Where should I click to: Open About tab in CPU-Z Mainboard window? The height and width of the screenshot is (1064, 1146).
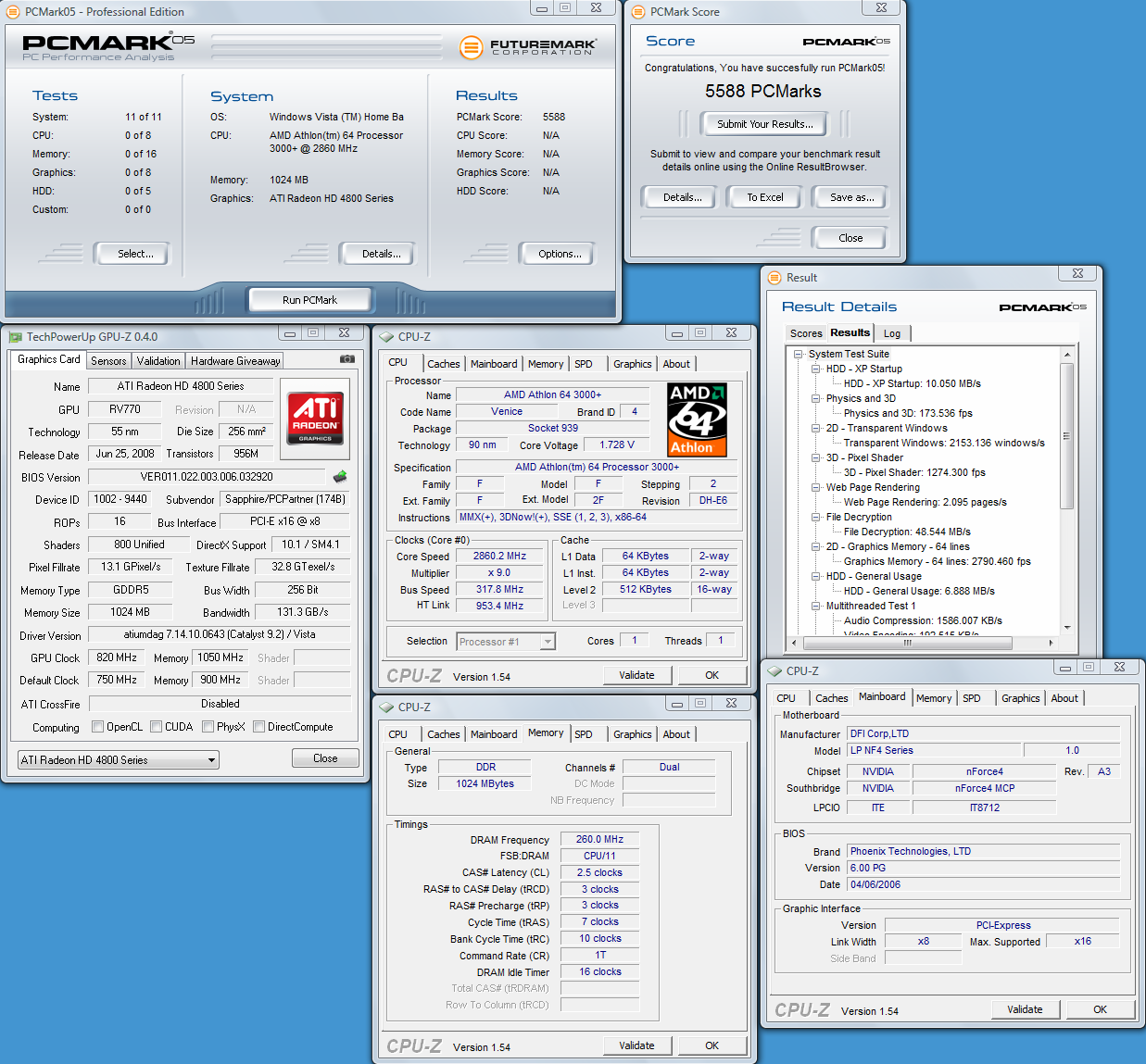tap(1064, 698)
